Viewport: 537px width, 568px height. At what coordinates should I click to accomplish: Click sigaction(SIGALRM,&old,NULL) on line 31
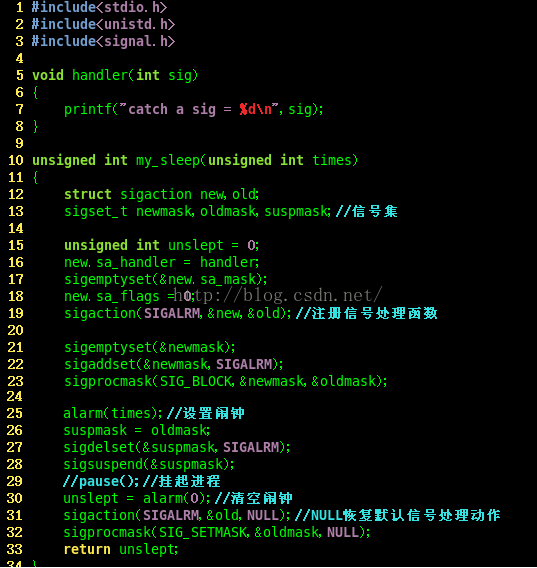click(x=177, y=515)
